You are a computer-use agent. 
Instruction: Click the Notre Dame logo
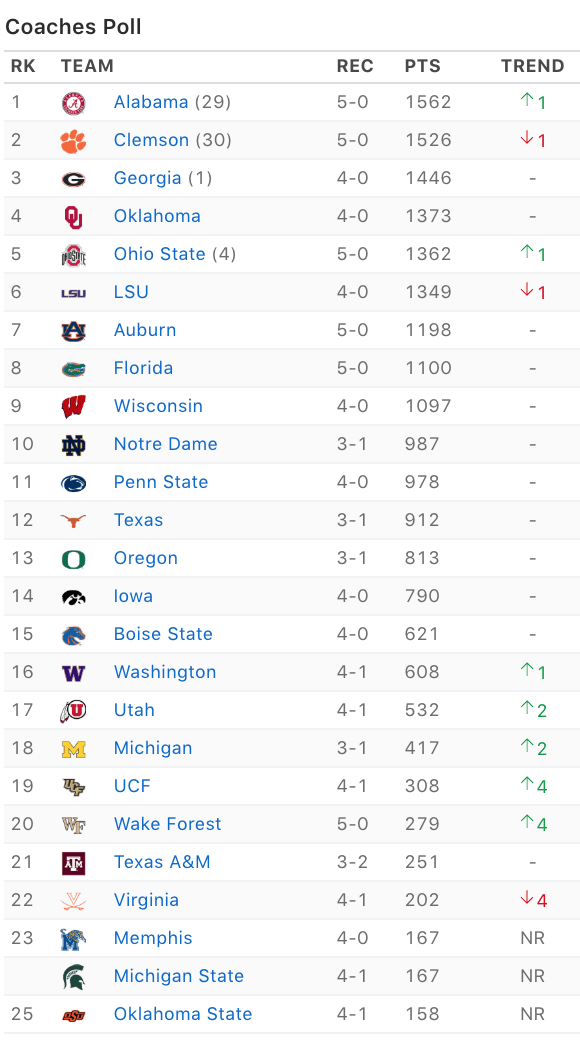coord(73,445)
